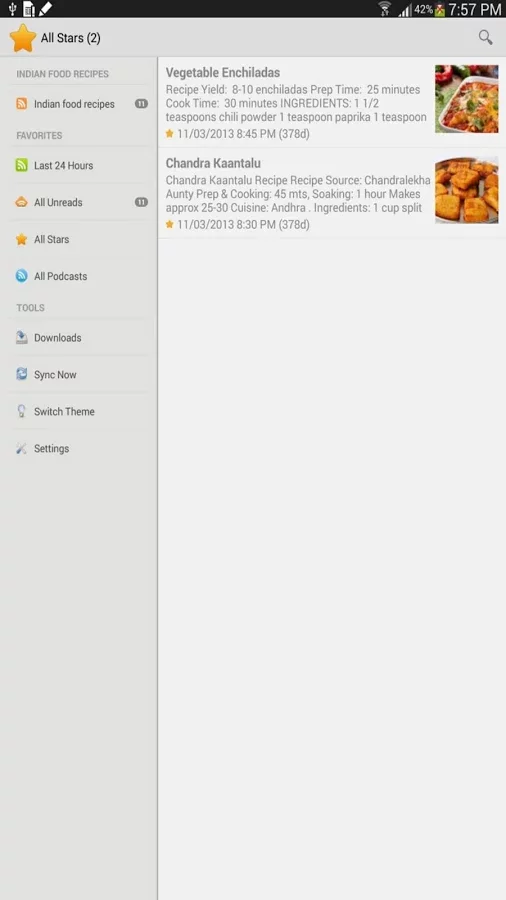Screen dimensions: 506x900
Task: Tap the unread count badge beside All Unreads
Action: 141,202
